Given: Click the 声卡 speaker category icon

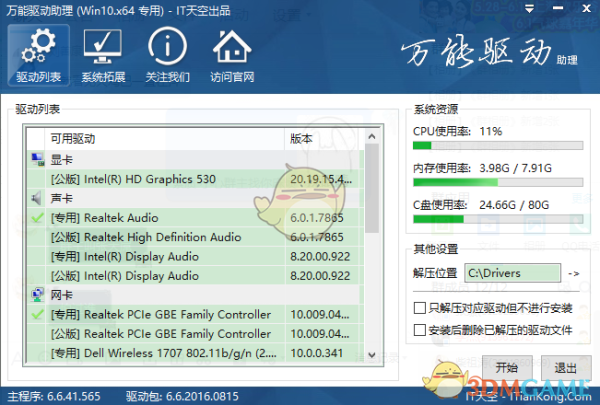Looking at the screenshot, I should [37, 198].
